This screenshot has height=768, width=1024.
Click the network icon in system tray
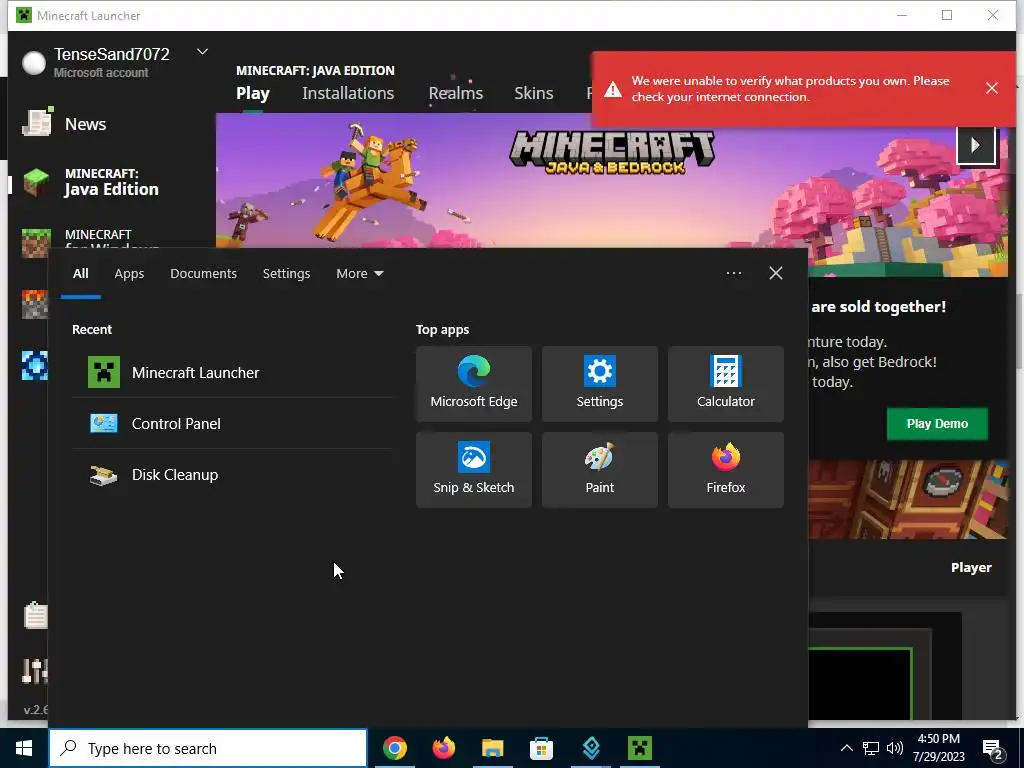pyautogui.click(x=871, y=748)
